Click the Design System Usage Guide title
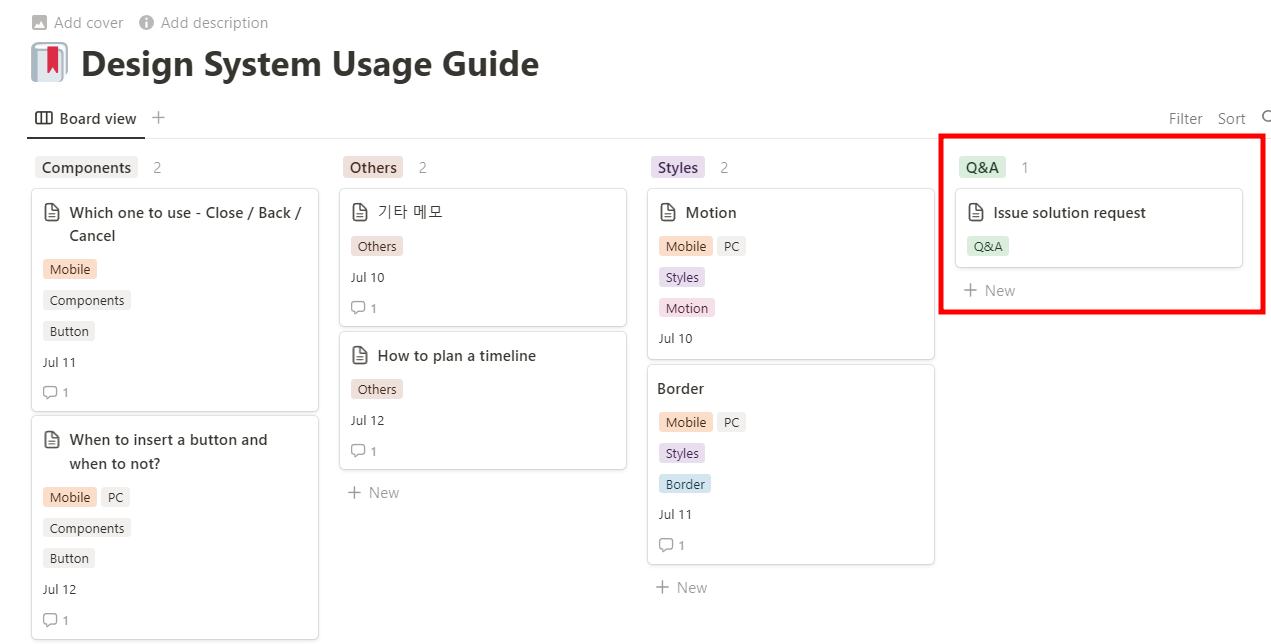Viewport: 1271px width, 644px height. (310, 64)
